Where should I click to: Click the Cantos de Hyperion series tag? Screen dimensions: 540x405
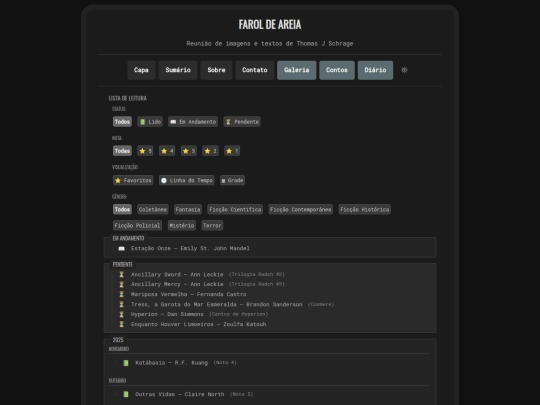click(238, 314)
